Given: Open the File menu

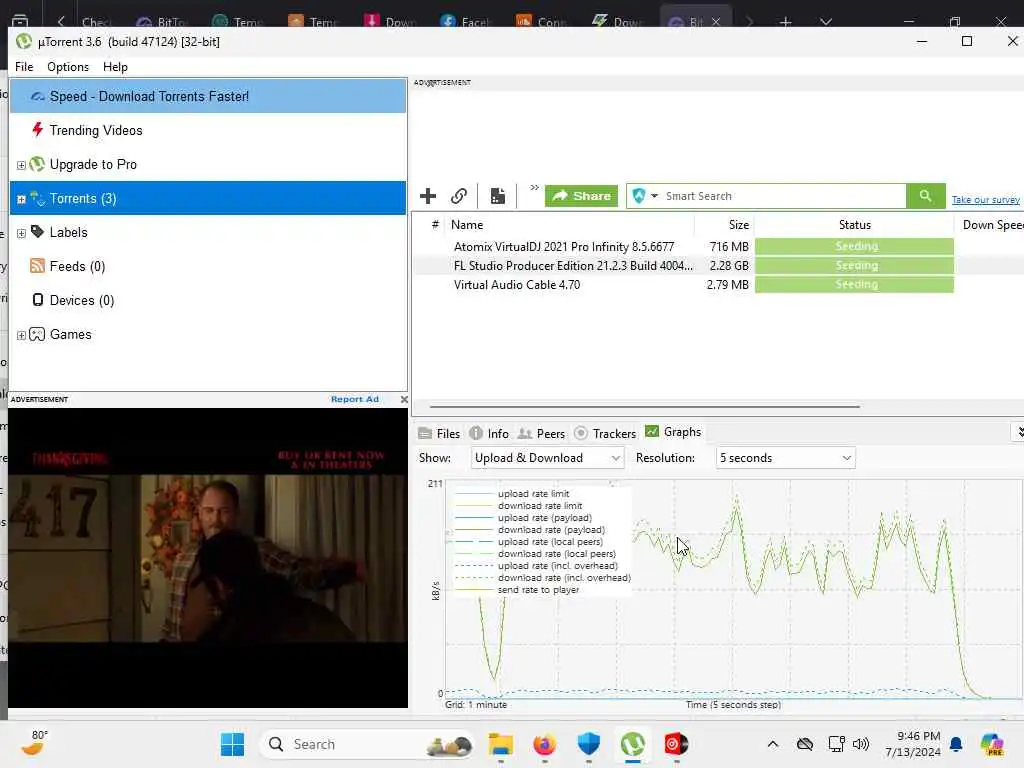Looking at the screenshot, I should pos(24,67).
